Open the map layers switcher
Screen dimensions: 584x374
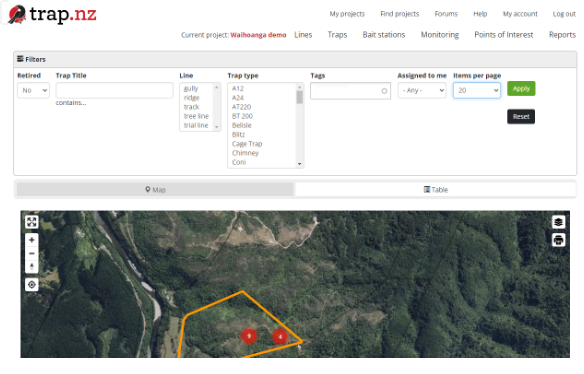click(x=558, y=222)
